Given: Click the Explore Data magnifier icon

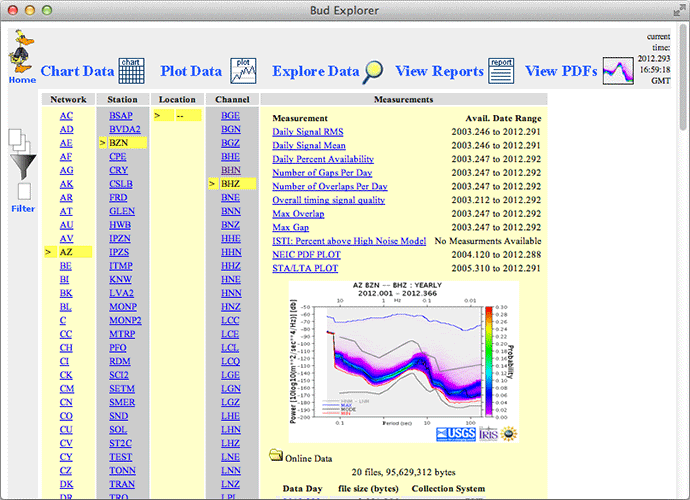Looking at the screenshot, I should point(373,71).
